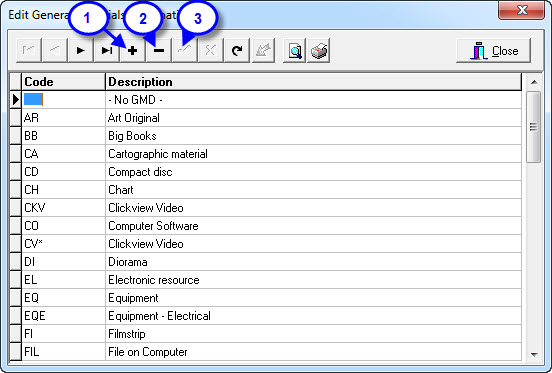Viewport: 552px width, 373px height.
Task: Add a new record with plus icon
Action: coord(133,51)
